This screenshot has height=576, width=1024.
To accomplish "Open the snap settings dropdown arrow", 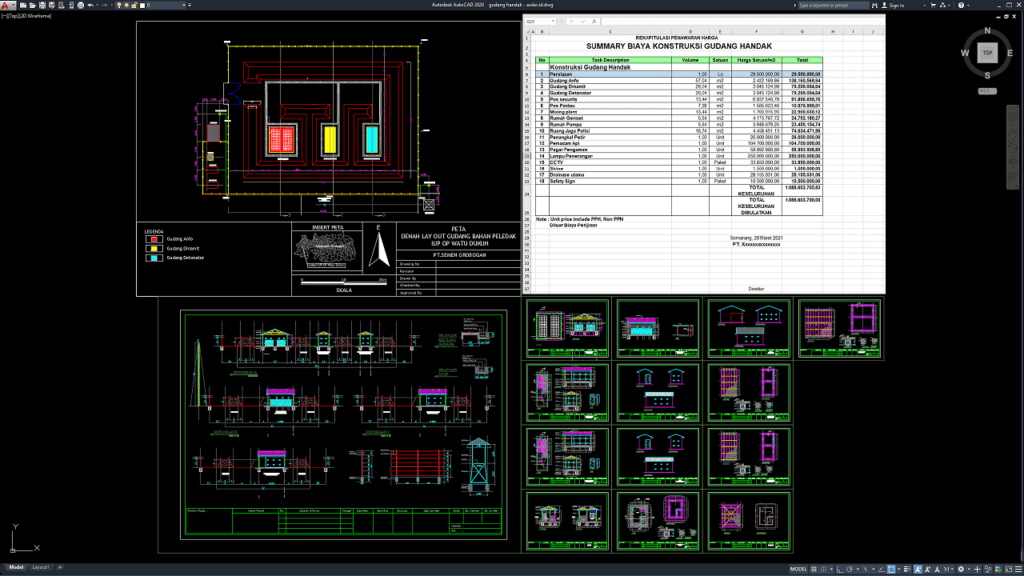I will click(830, 568).
